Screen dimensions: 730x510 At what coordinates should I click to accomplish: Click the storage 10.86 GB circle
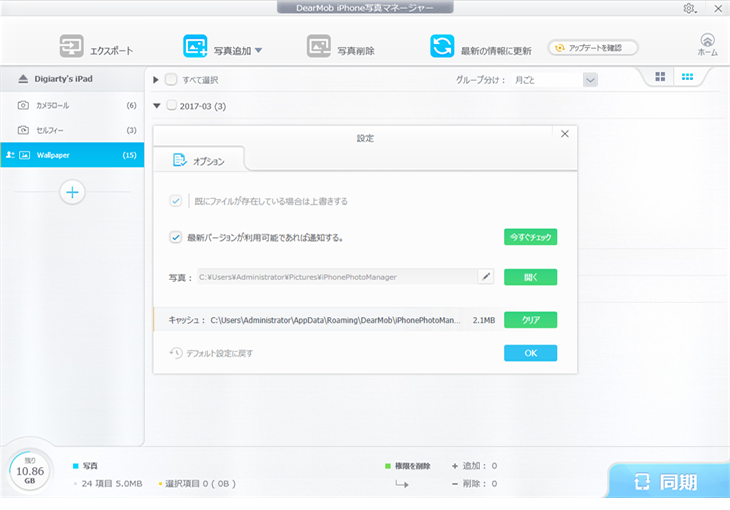pos(30,471)
